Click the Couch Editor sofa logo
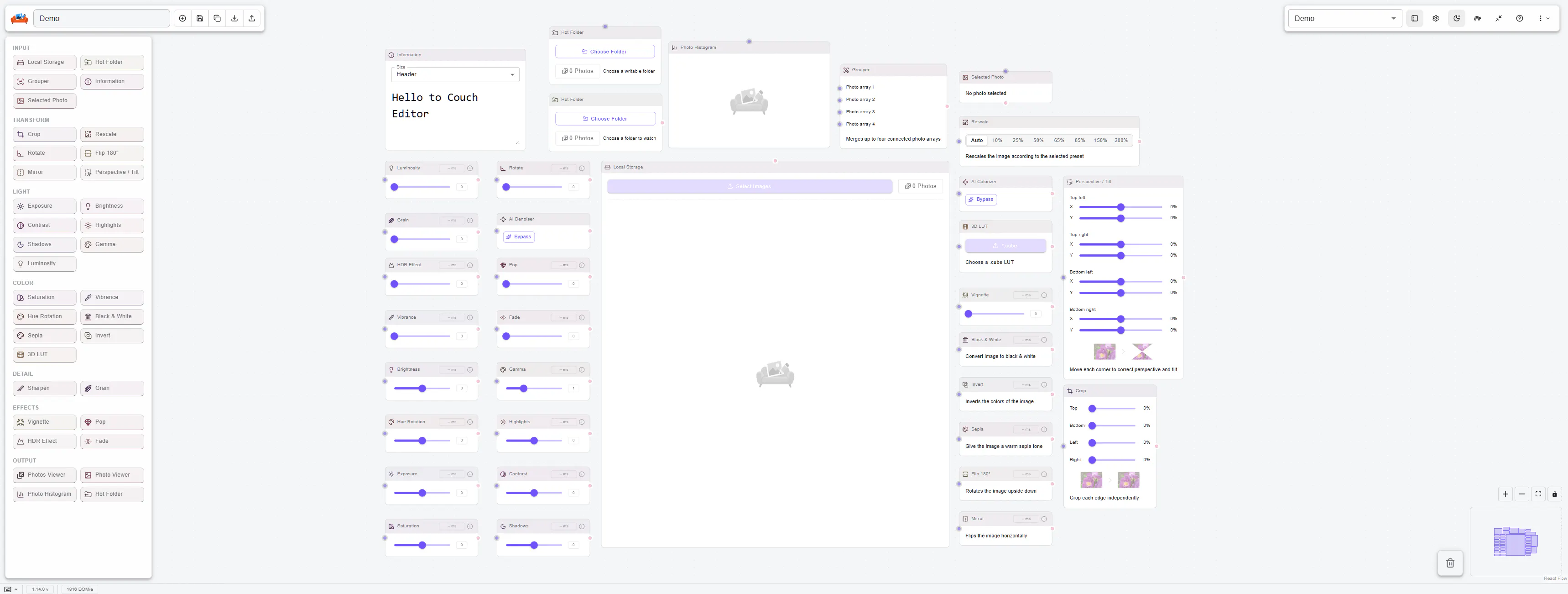Viewport: 1568px width, 594px height. 20,18
